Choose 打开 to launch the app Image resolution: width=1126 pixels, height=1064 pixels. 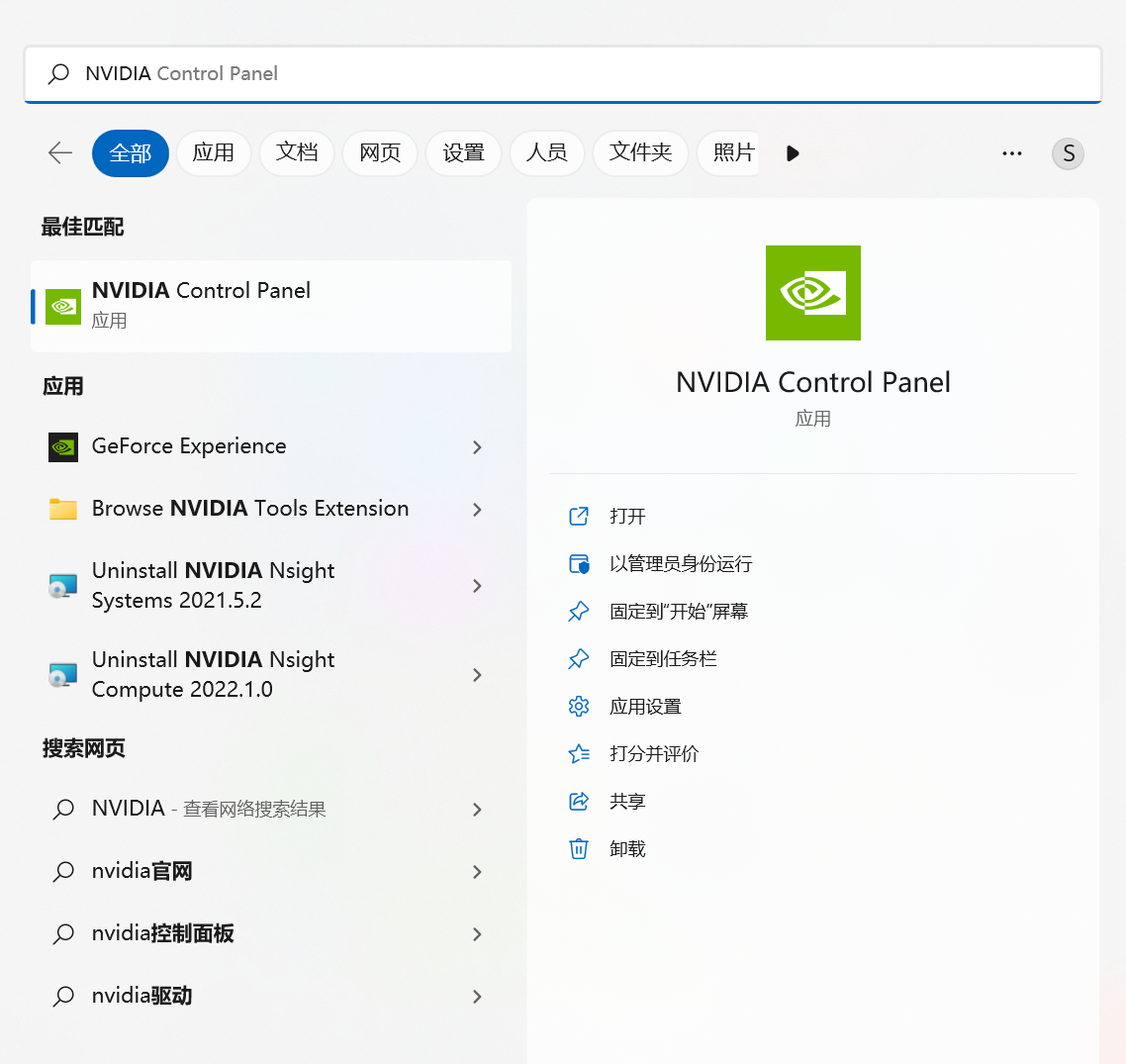pos(627,517)
